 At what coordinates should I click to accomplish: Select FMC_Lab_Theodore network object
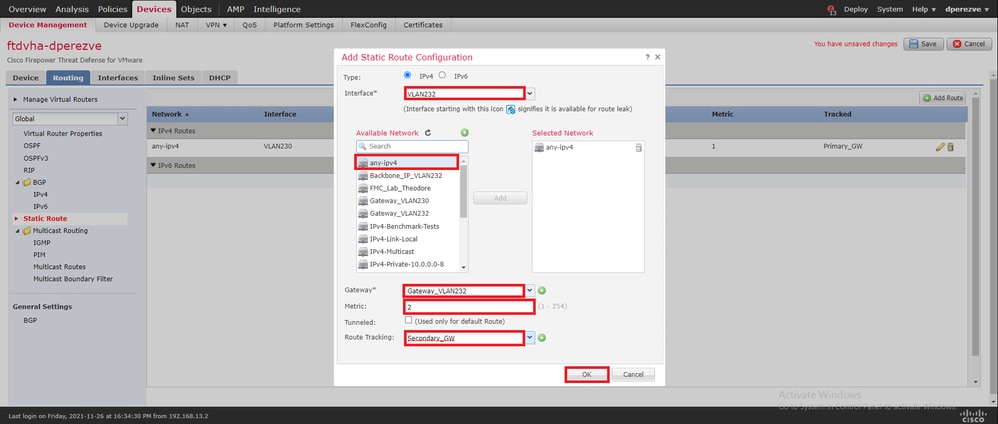click(x=400, y=188)
